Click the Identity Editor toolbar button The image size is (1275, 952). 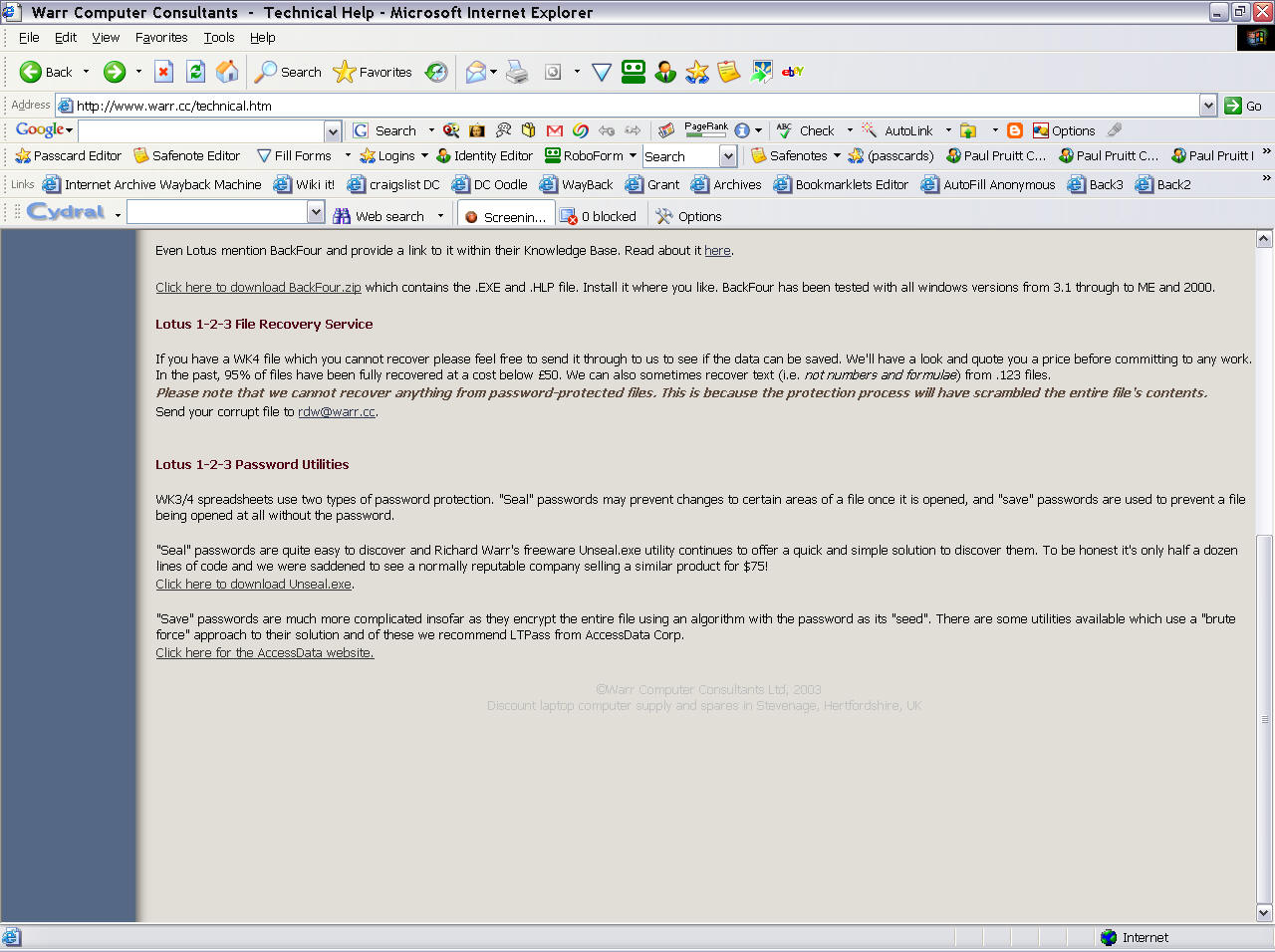(485, 155)
